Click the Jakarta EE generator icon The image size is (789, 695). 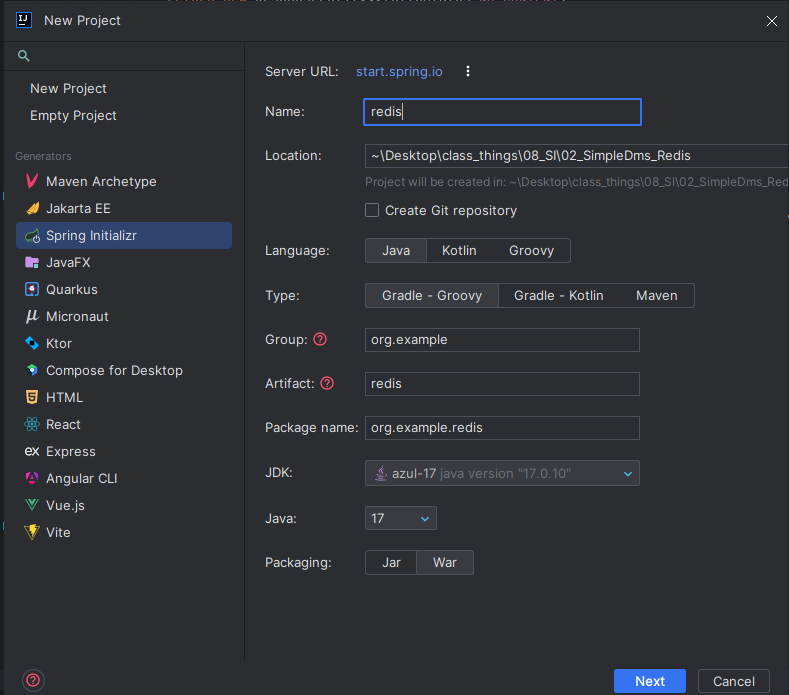32,208
